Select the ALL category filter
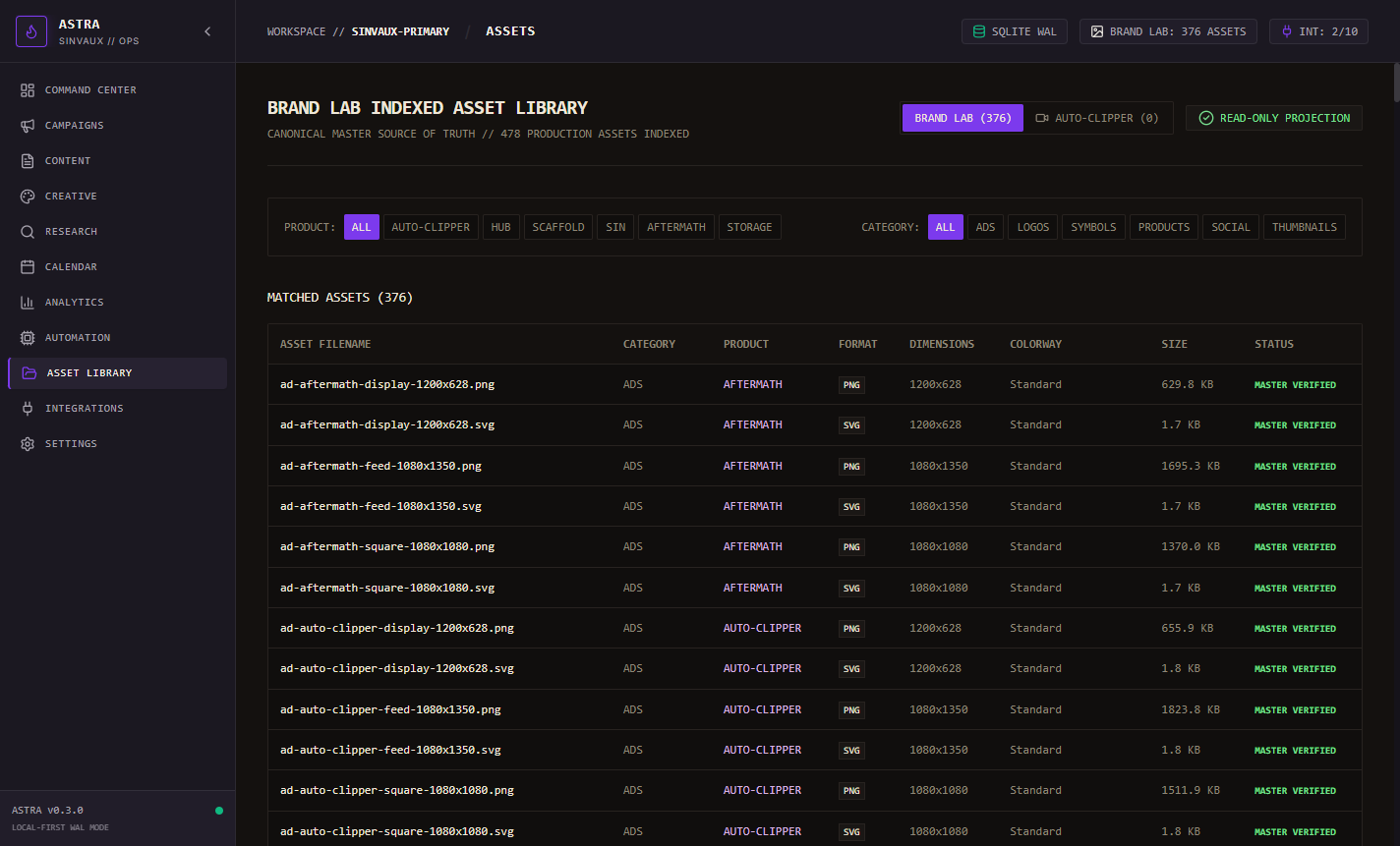 tap(945, 227)
